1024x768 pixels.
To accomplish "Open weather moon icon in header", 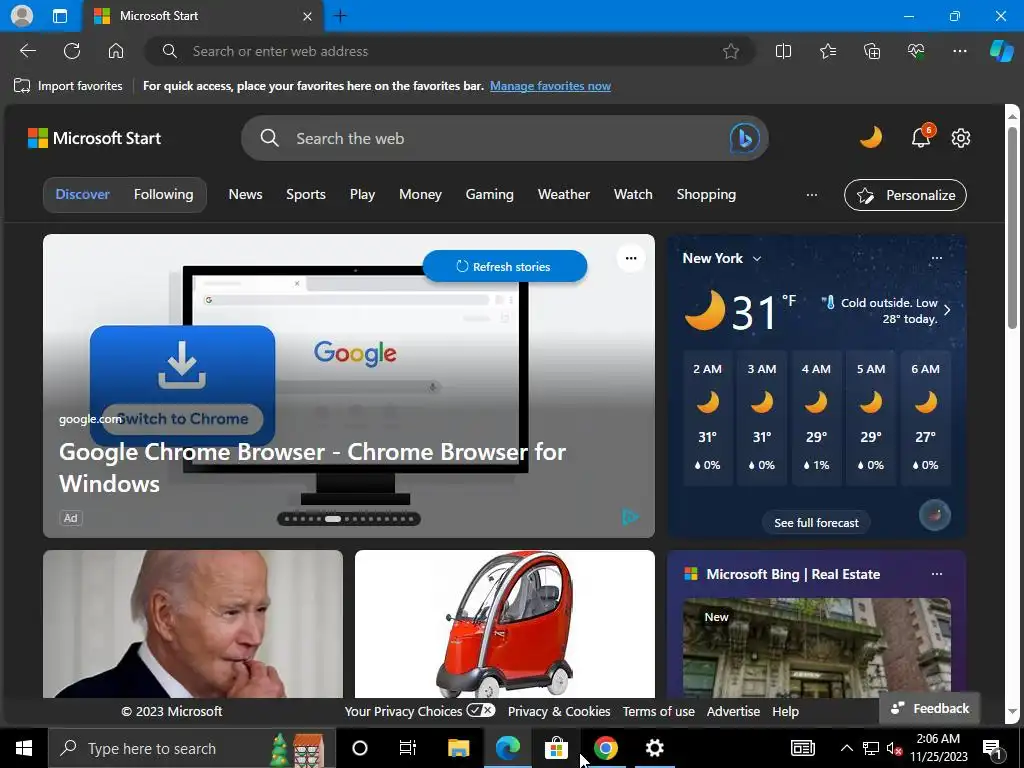I will (871, 138).
